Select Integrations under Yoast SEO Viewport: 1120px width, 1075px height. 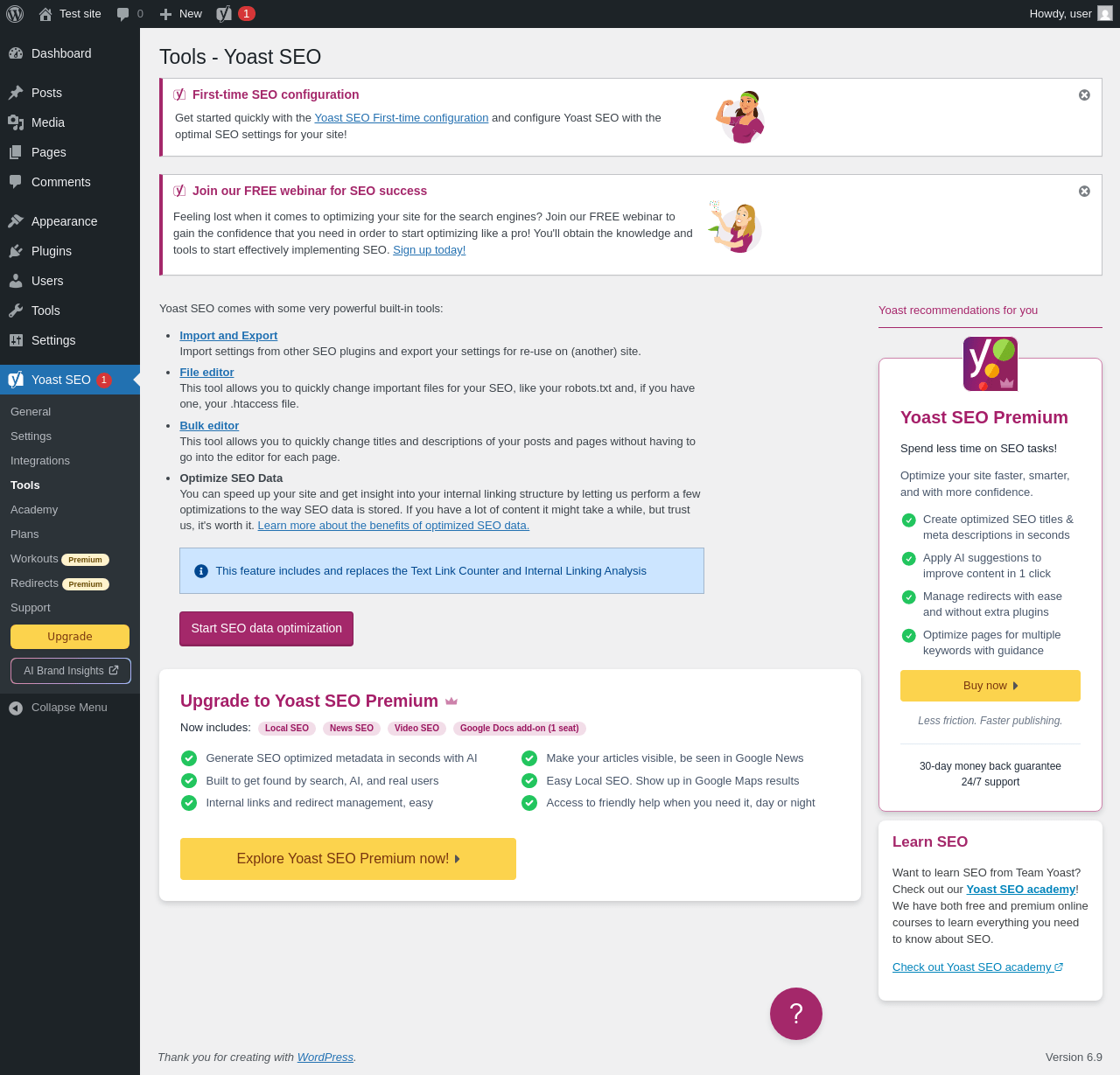[40, 461]
